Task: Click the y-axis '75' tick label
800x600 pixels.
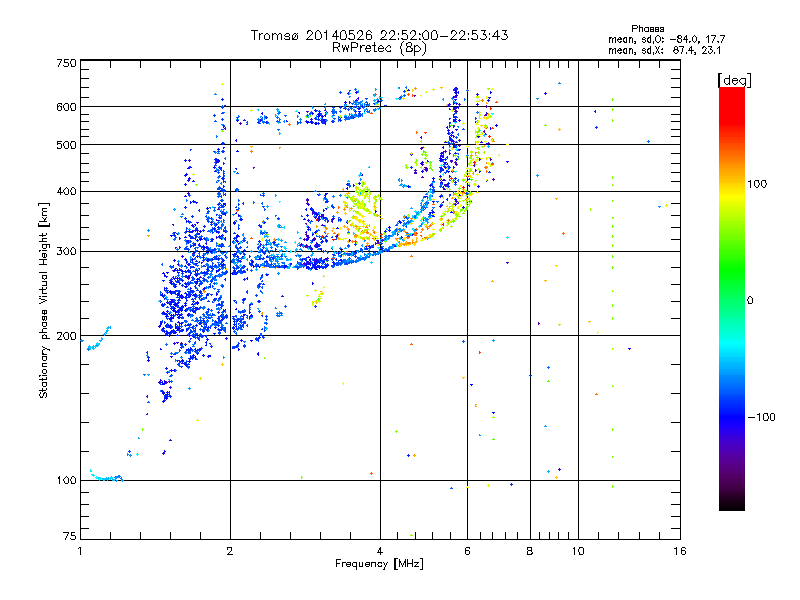Action: pyautogui.click(x=70, y=536)
